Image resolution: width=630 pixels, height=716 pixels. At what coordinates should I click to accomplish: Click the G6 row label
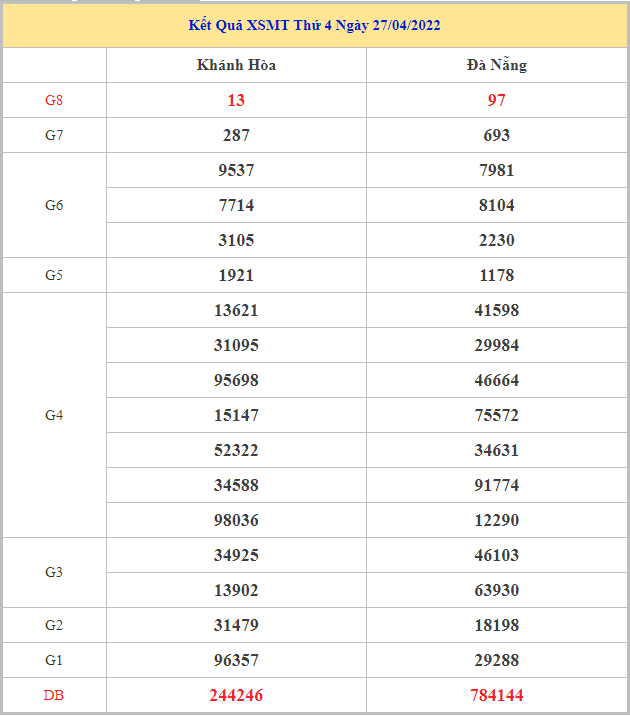click(x=54, y=205)
